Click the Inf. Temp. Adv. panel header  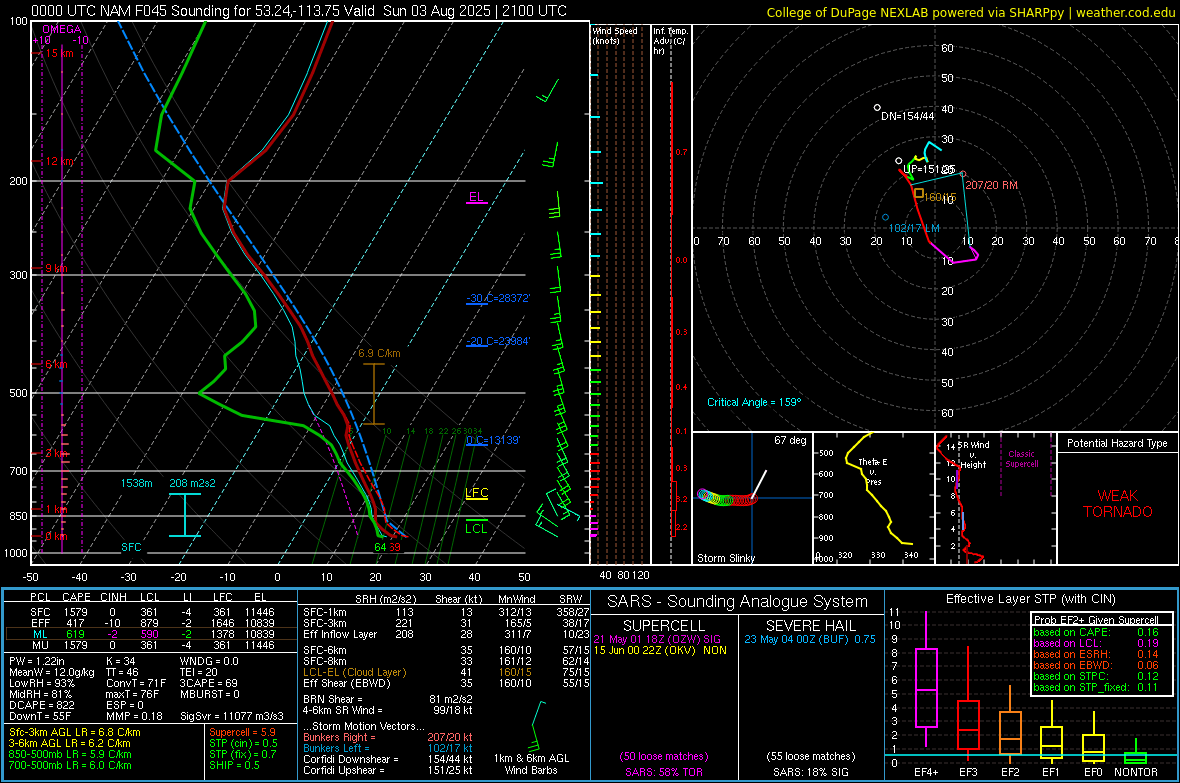point(671,41)
